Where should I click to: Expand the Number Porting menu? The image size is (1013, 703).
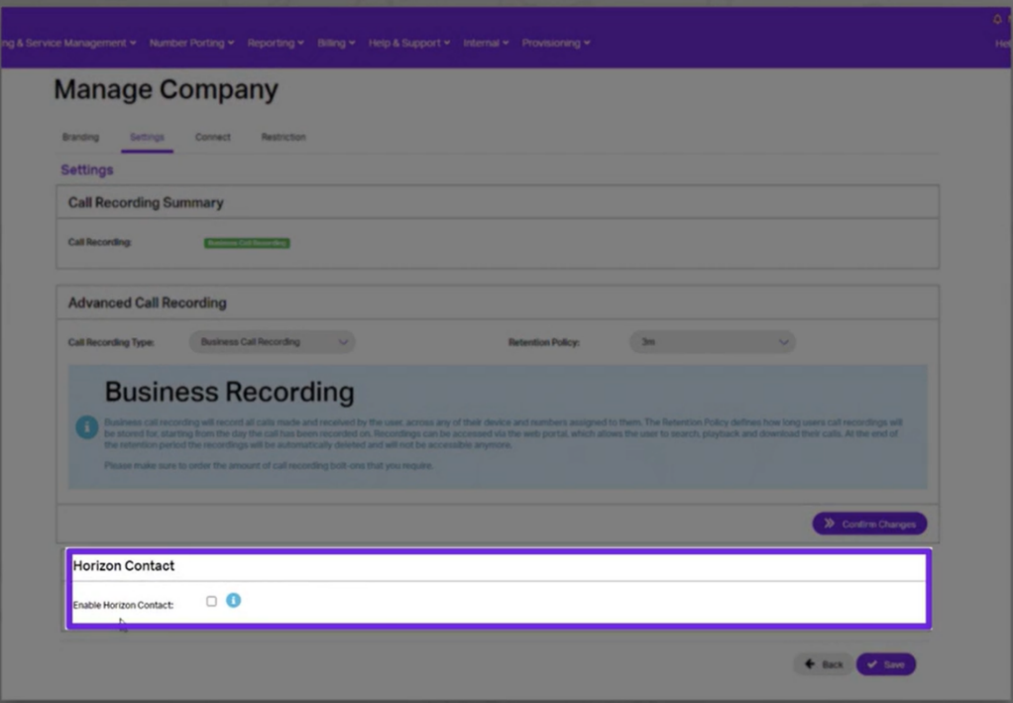(x=192, y=43)
